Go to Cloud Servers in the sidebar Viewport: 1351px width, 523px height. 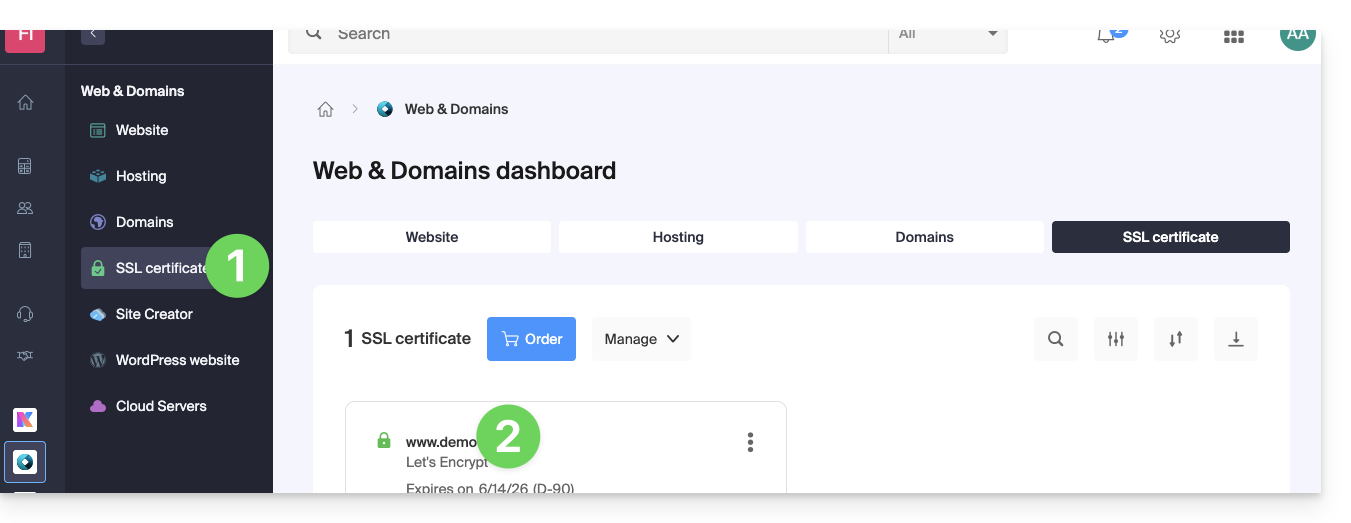(161, 406)
